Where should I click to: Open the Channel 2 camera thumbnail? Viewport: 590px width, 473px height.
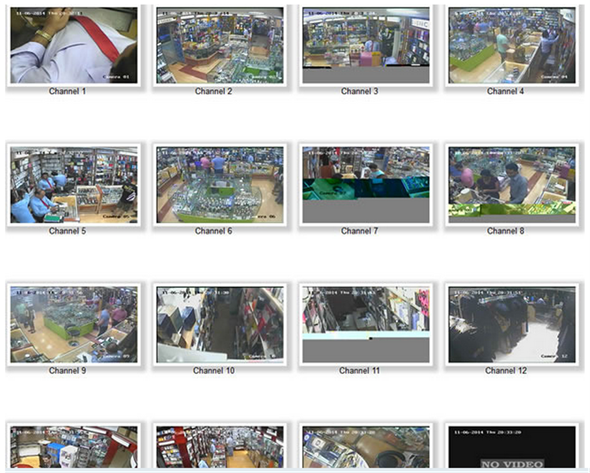(x=220, y=46)
